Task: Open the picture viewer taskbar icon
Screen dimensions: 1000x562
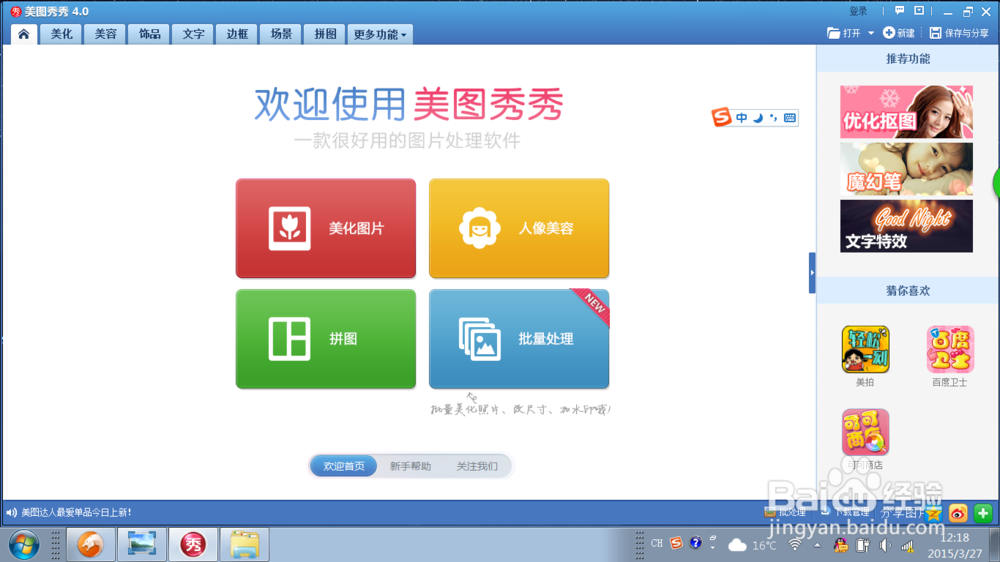Action: click(x=142, y=545)
